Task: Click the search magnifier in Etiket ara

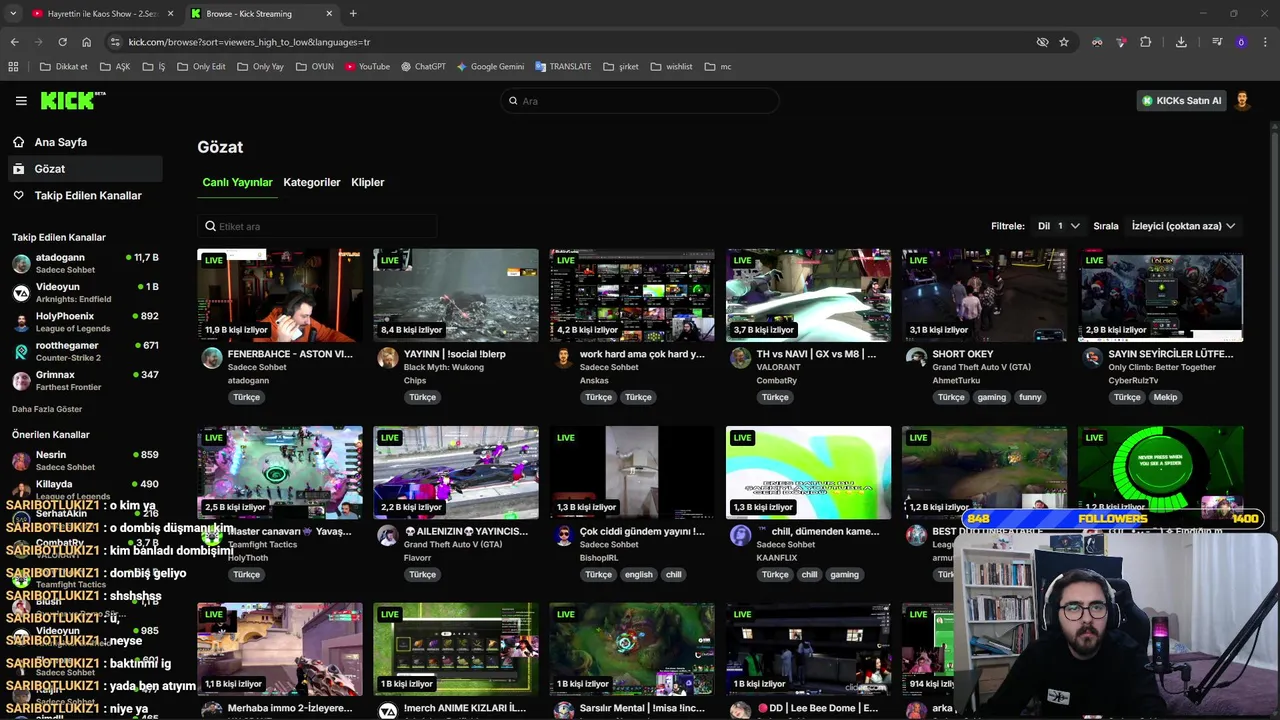Action: point(210,226)
